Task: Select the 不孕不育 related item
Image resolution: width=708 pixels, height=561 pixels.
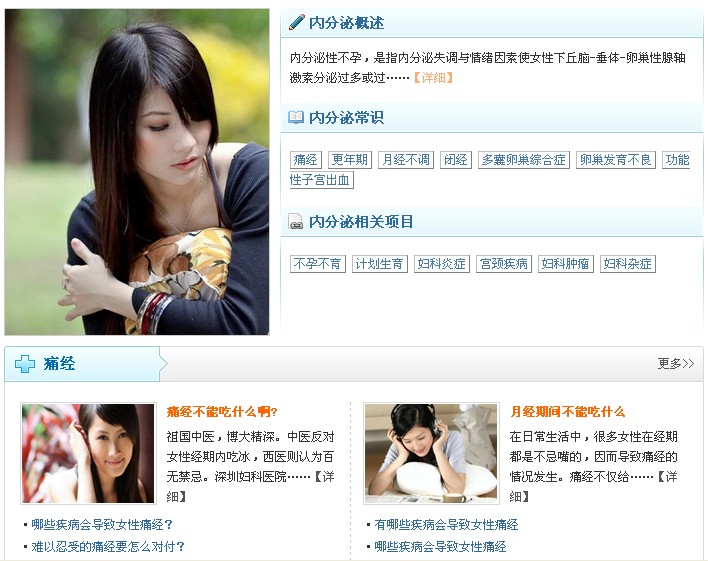Action: (x=317, y=264)
